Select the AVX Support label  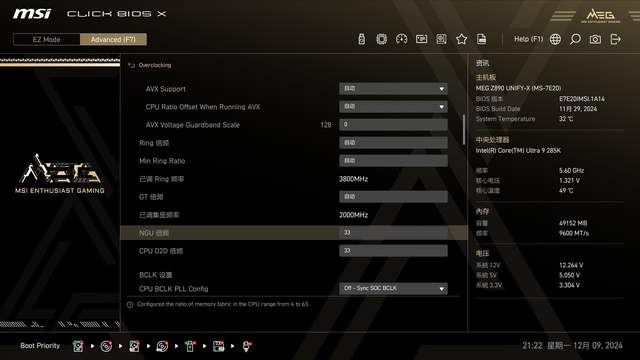165,89
